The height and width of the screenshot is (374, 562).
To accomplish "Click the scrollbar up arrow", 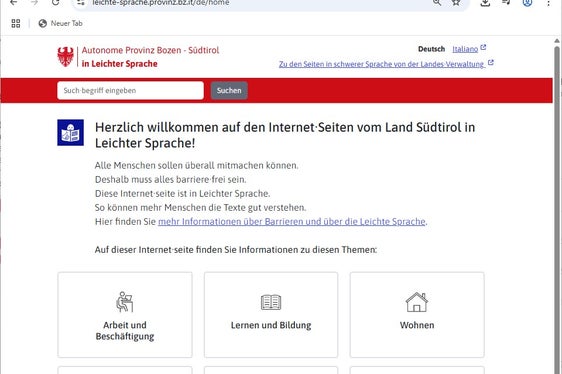I will point(557,41).
